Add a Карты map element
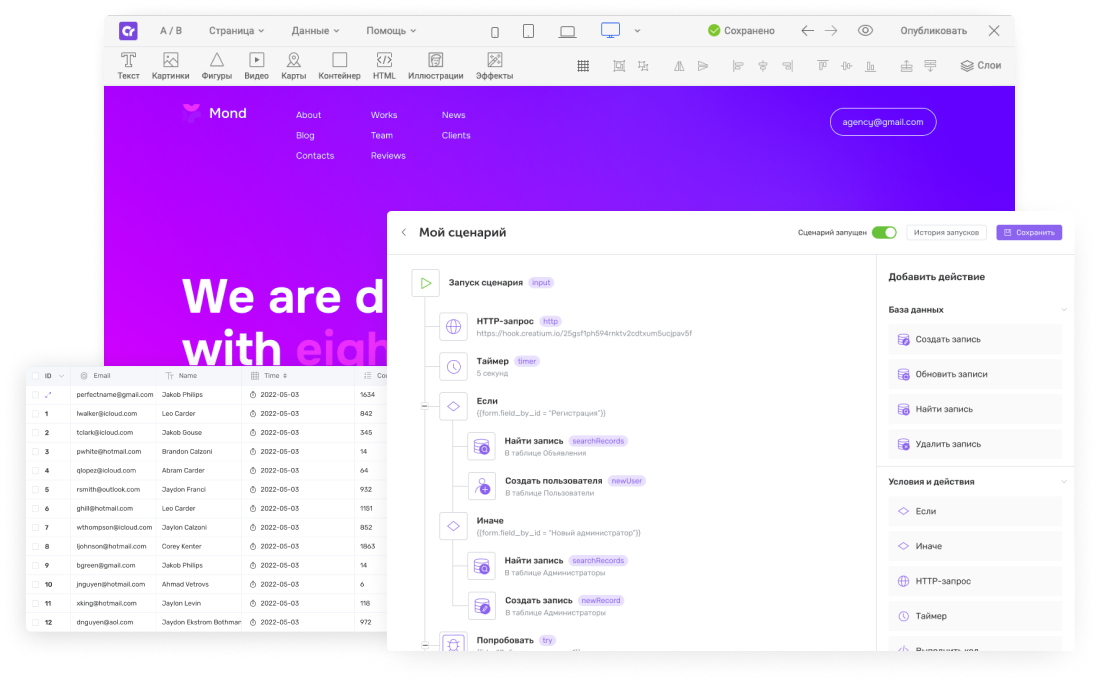 point(293,66)
